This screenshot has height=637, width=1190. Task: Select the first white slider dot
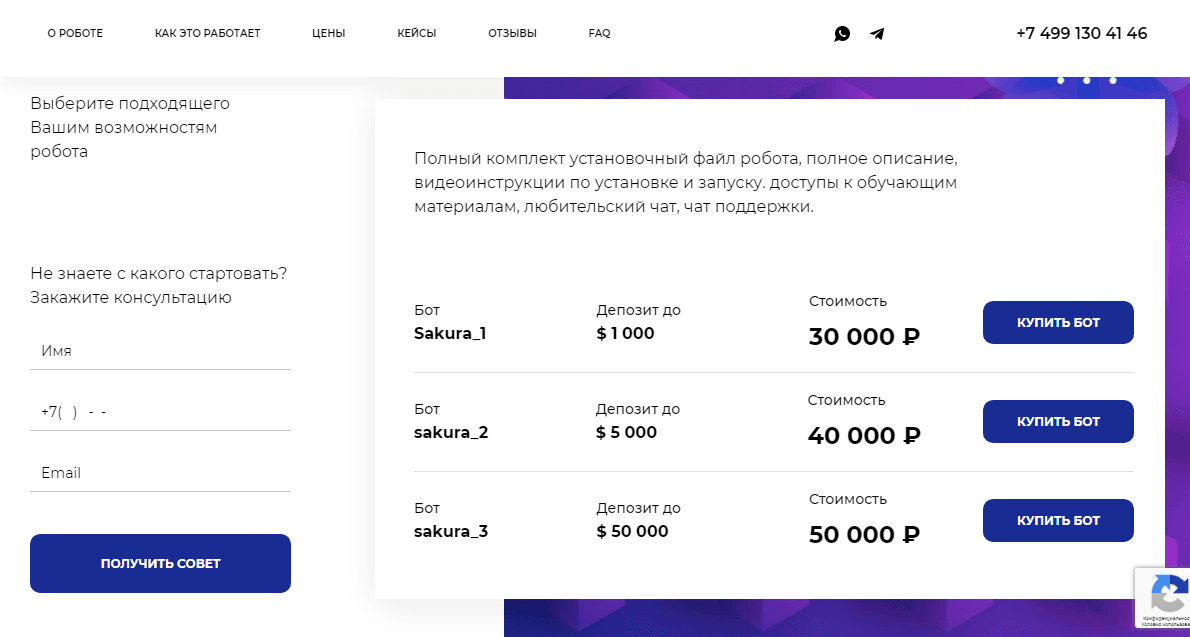coord(1061,80)
